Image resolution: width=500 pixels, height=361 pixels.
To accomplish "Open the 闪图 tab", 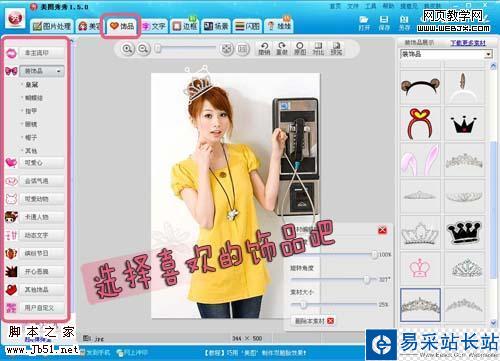I will pos(247,26).
